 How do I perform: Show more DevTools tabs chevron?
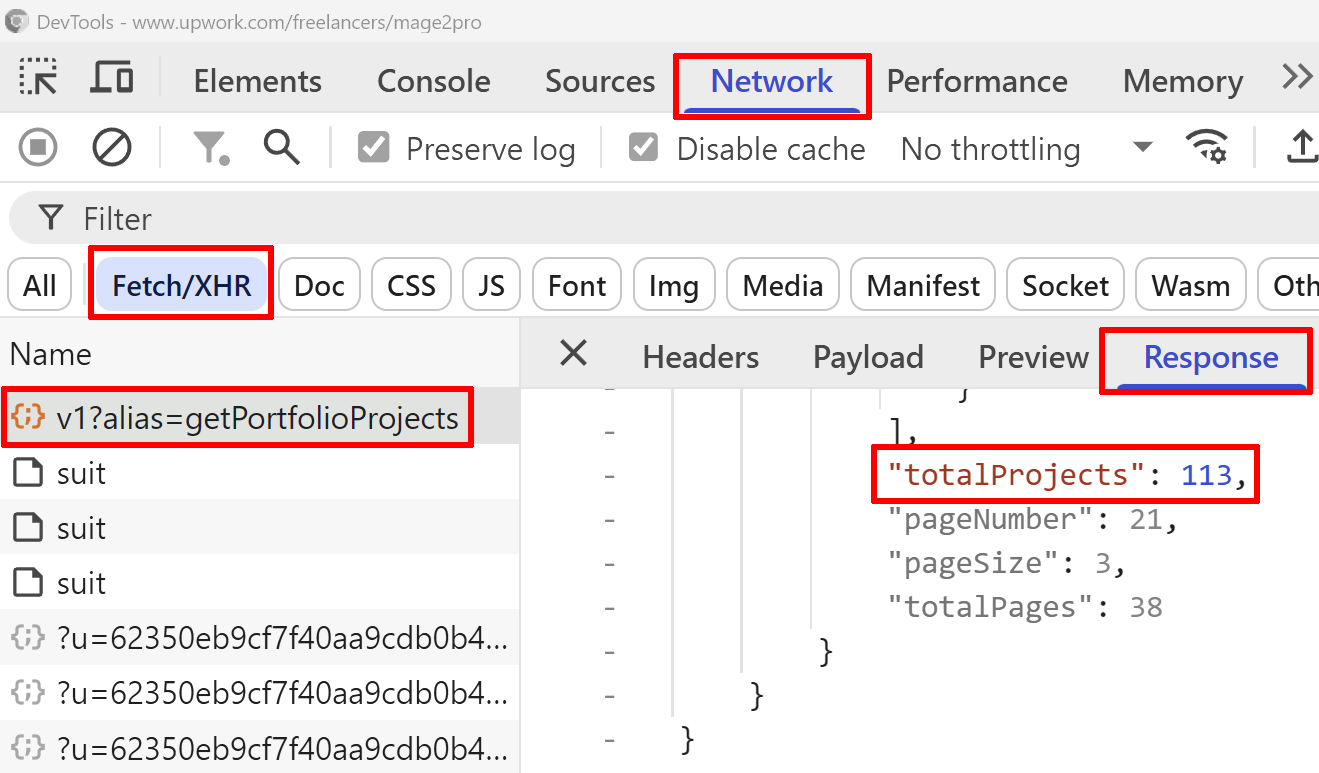[1297, 77]
